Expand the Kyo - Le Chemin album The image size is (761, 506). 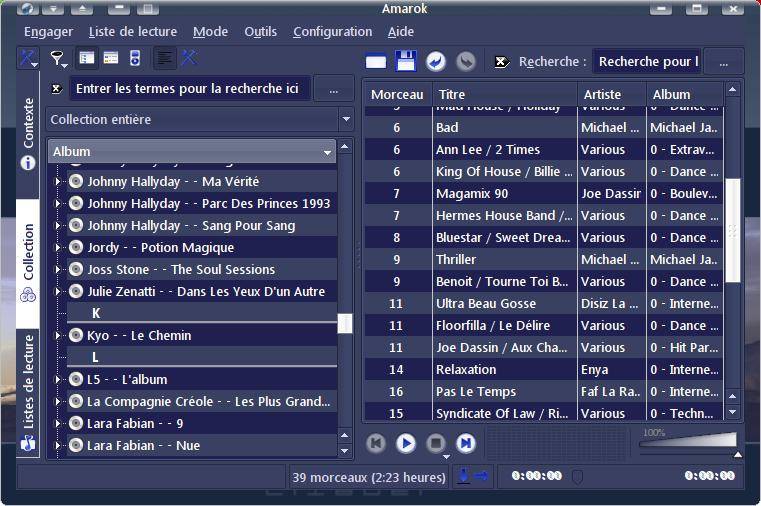click(57, 336)
